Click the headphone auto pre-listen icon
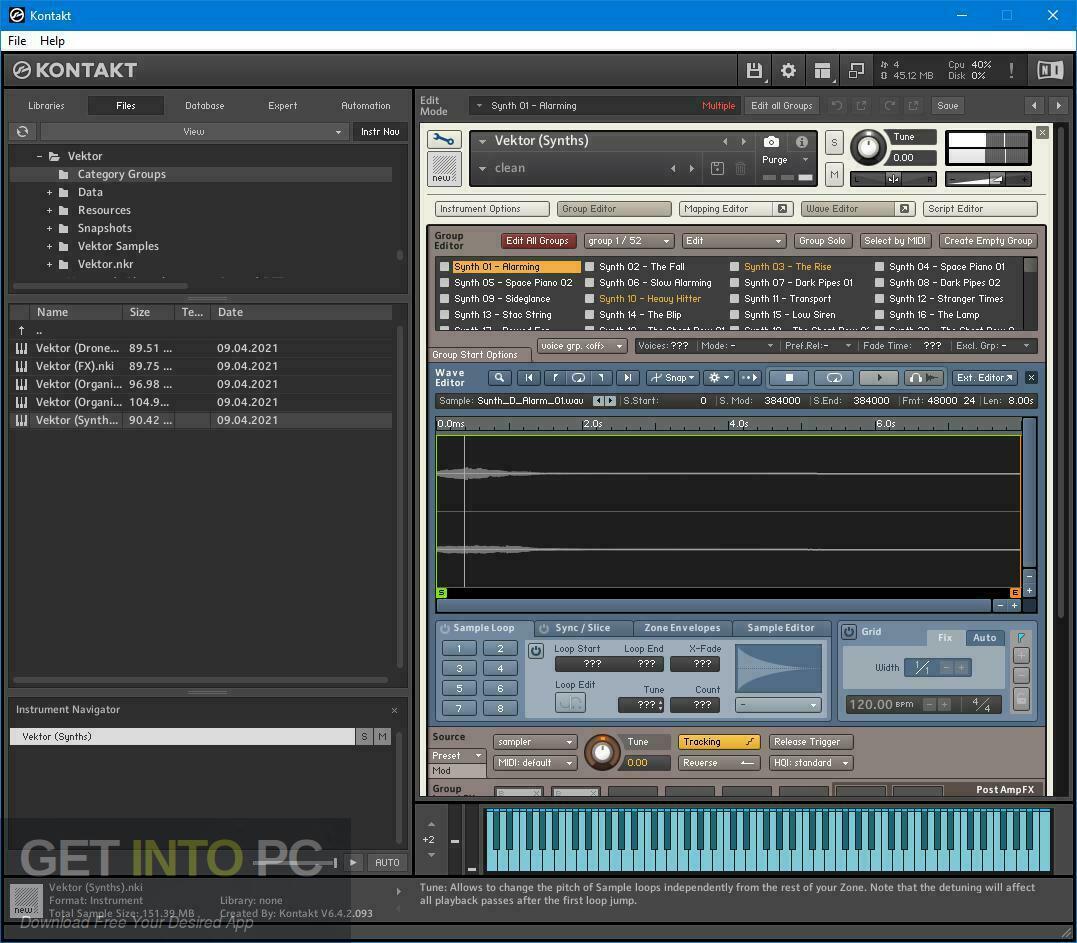The image size is (1077, 943). [x=923, y=377]
